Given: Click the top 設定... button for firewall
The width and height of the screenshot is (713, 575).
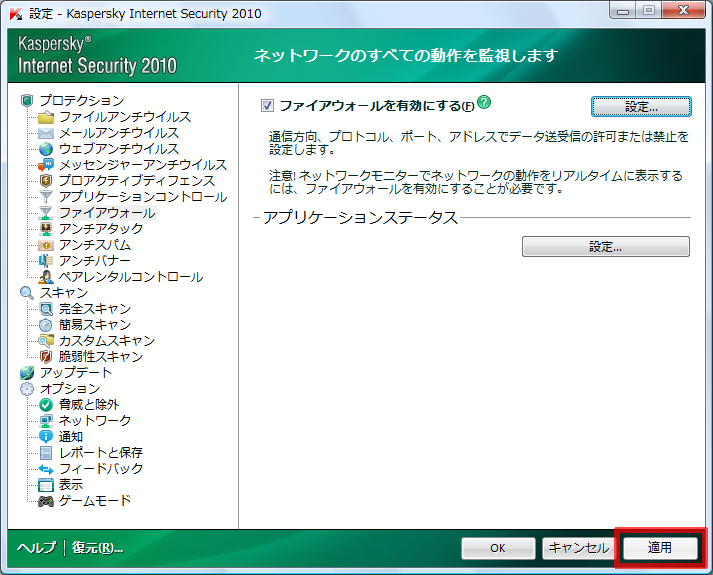Looking at the screenshot, I should tap(640, 106).
